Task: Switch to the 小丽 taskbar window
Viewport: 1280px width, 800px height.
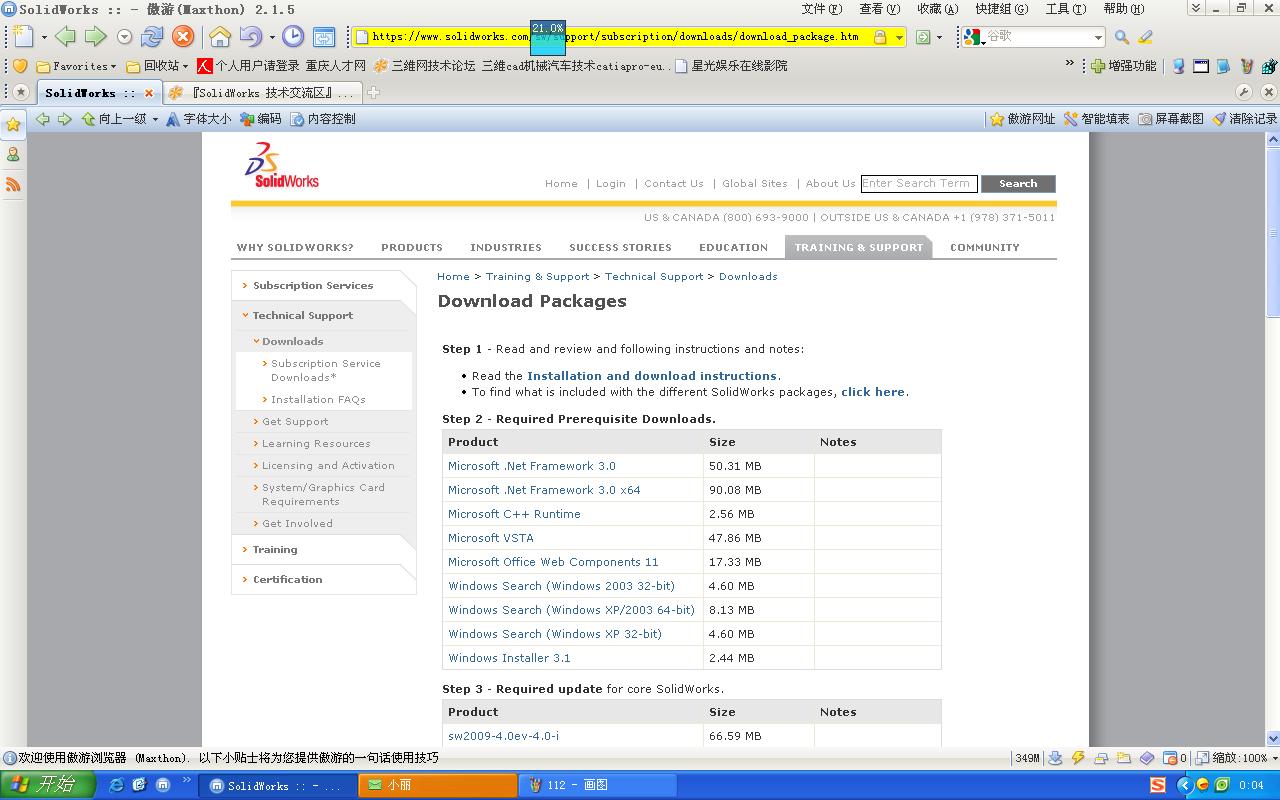Action: tap(439, 785)
